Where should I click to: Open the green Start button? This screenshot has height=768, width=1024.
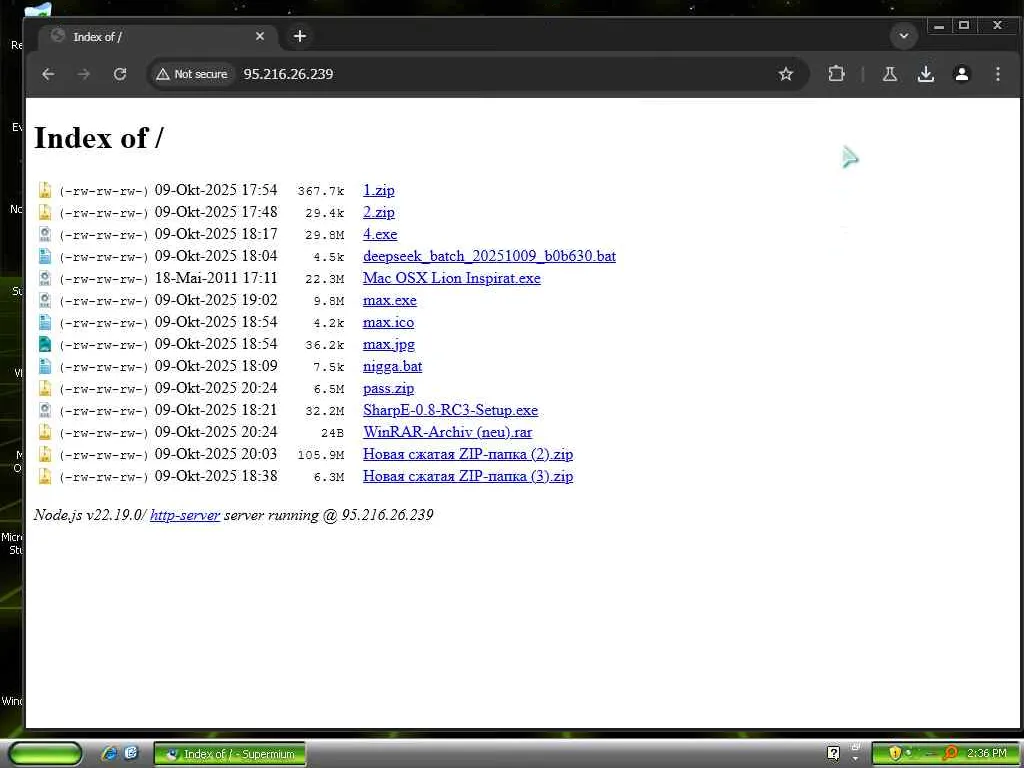(44, 754)
